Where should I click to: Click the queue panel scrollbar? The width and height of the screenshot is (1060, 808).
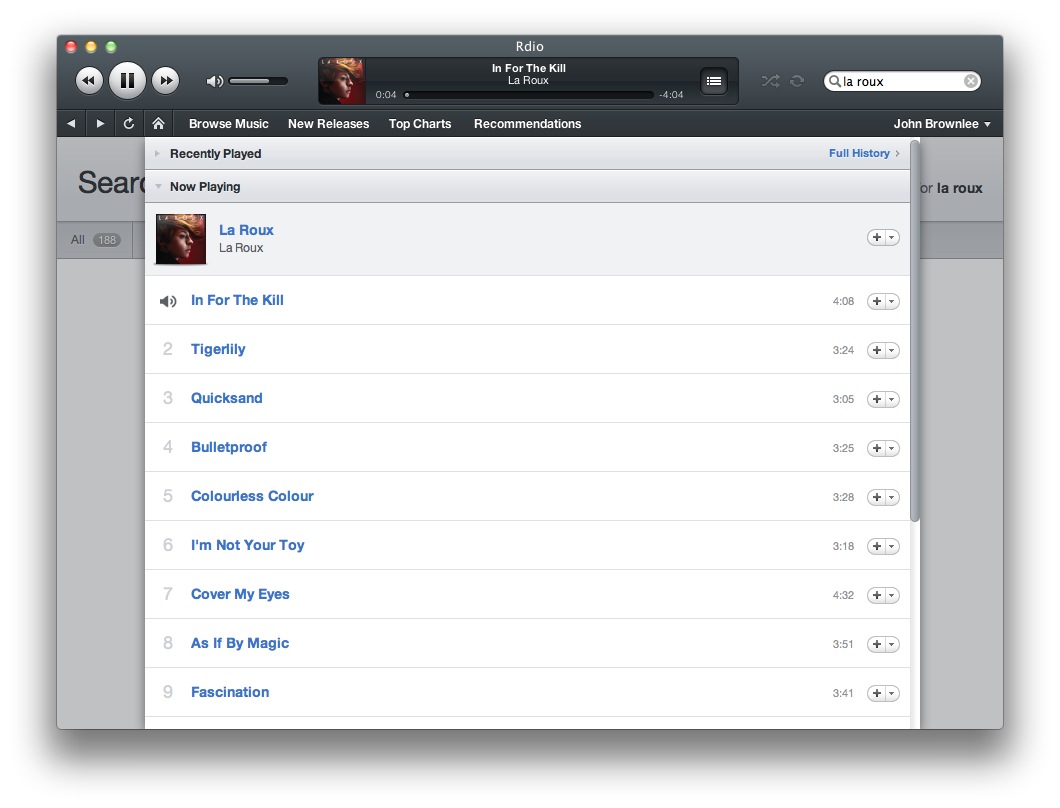tap(915, 331)
